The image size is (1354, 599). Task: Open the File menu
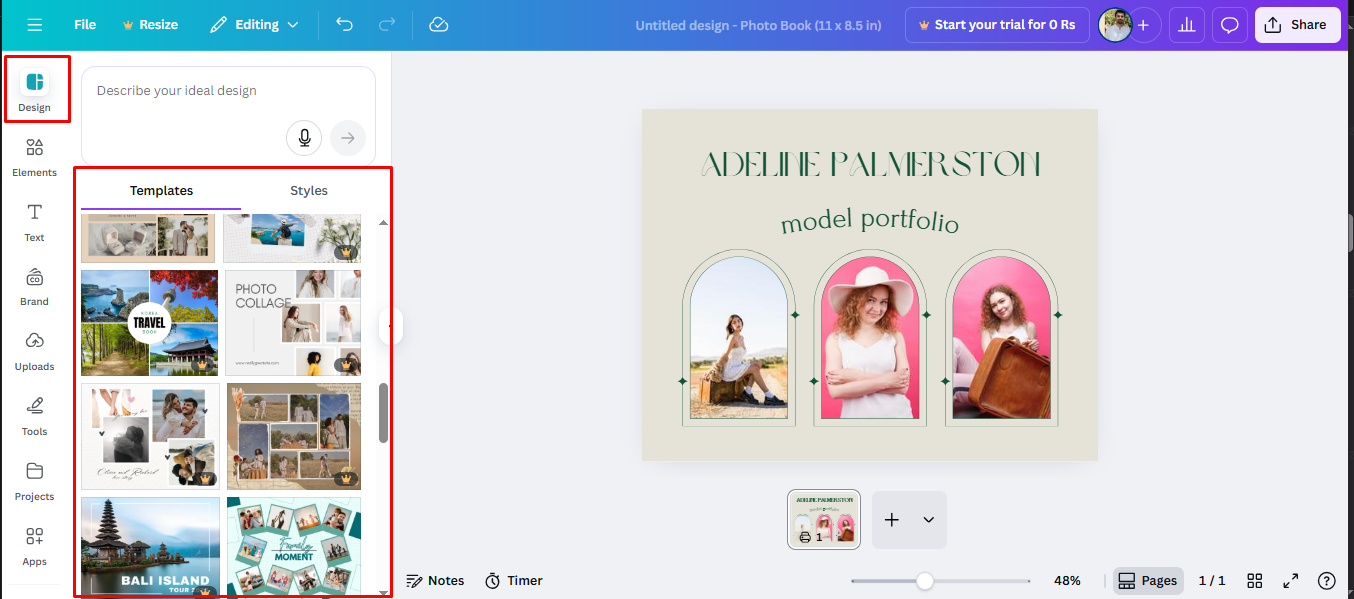point(84,24)
